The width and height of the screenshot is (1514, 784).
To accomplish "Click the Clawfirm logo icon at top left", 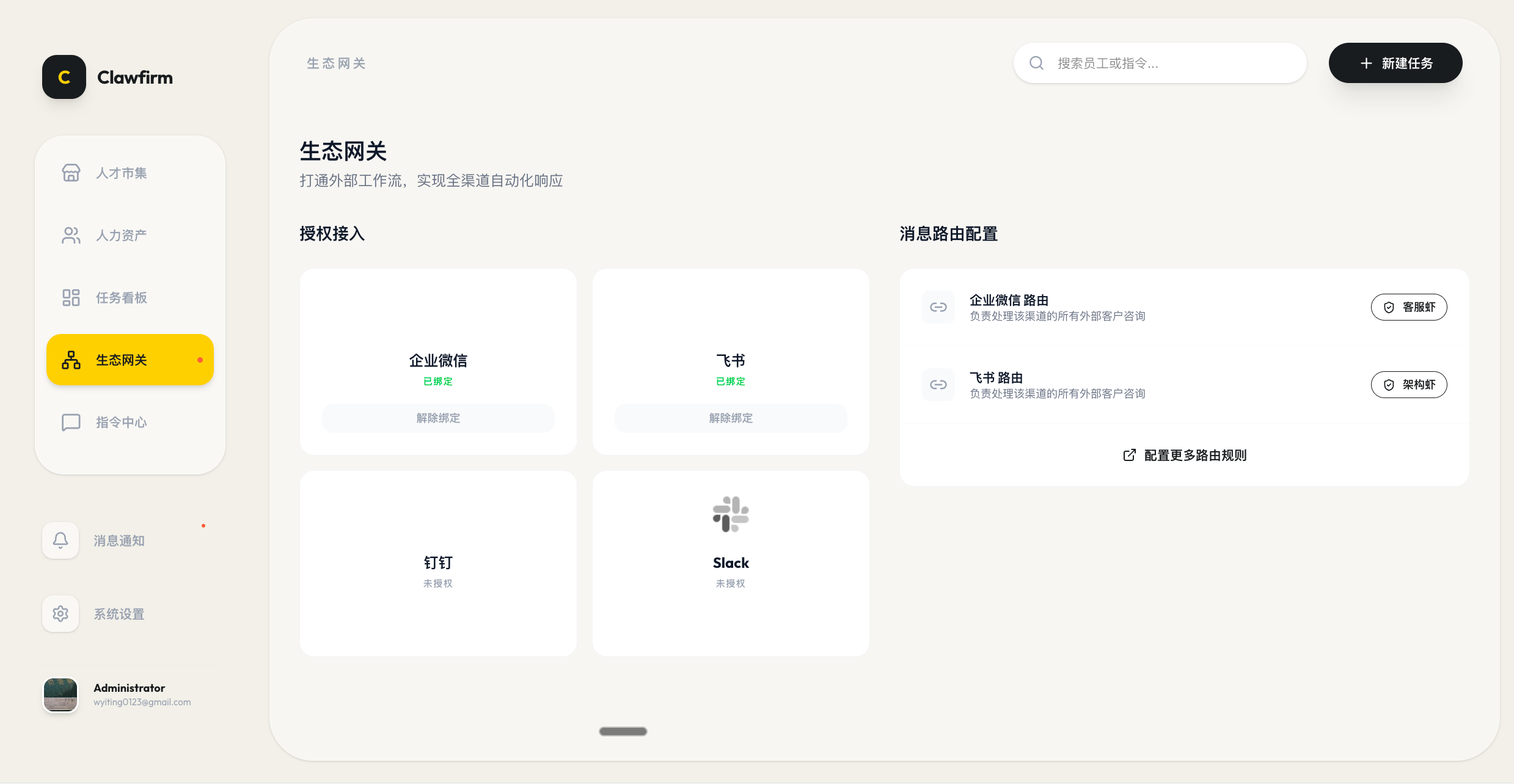I will 64,77.
